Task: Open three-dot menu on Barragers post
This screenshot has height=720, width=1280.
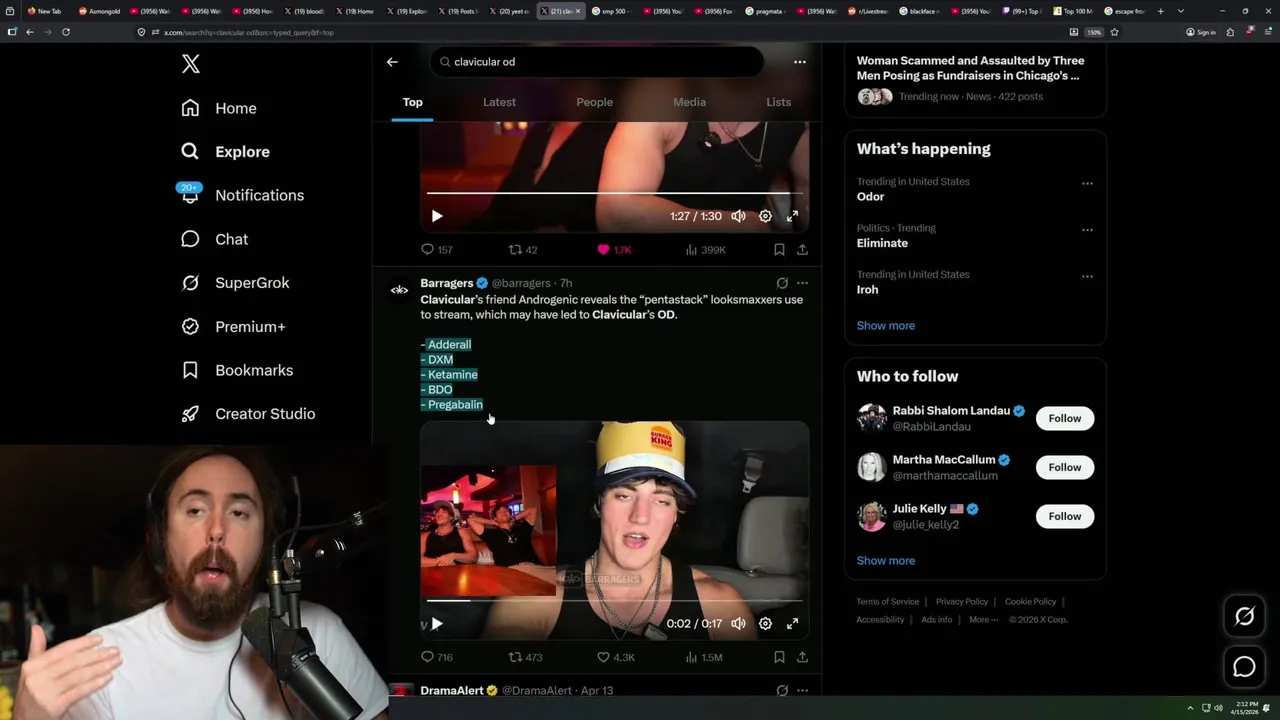Action: (x=802, y=283)
